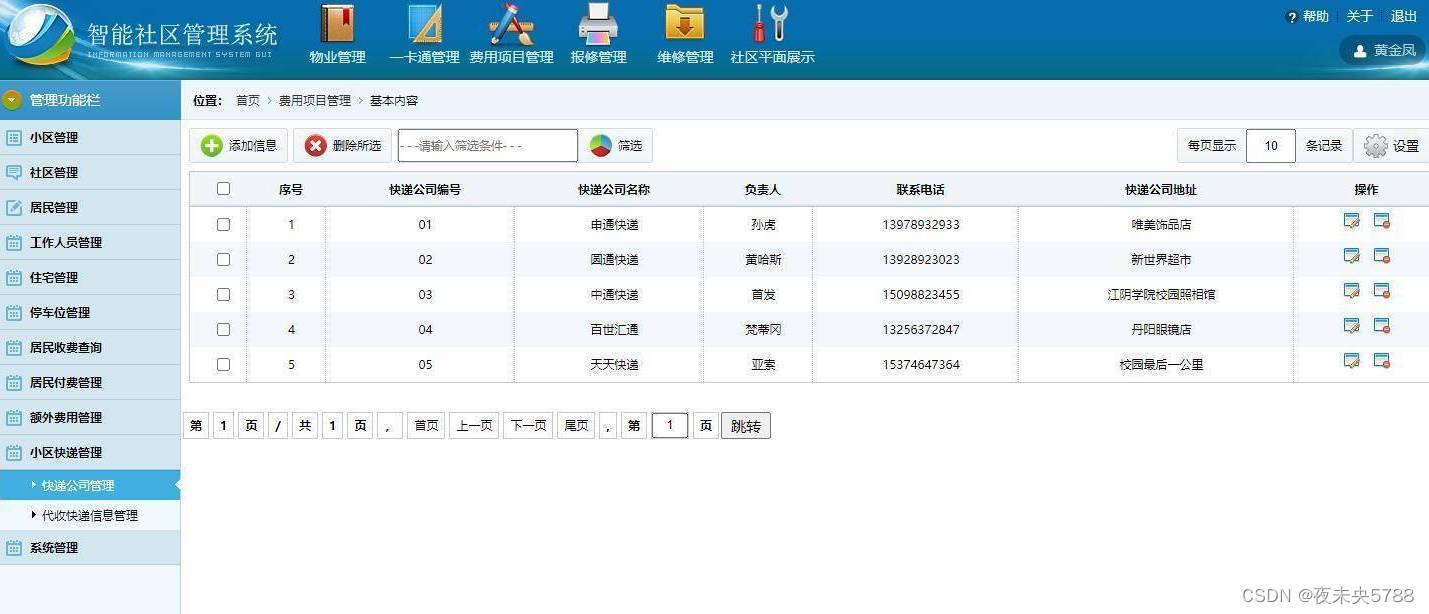The width and height of the screenshot is (1429, 614).
Task: Click the 联系电话 column header
Action: [920, 189]
